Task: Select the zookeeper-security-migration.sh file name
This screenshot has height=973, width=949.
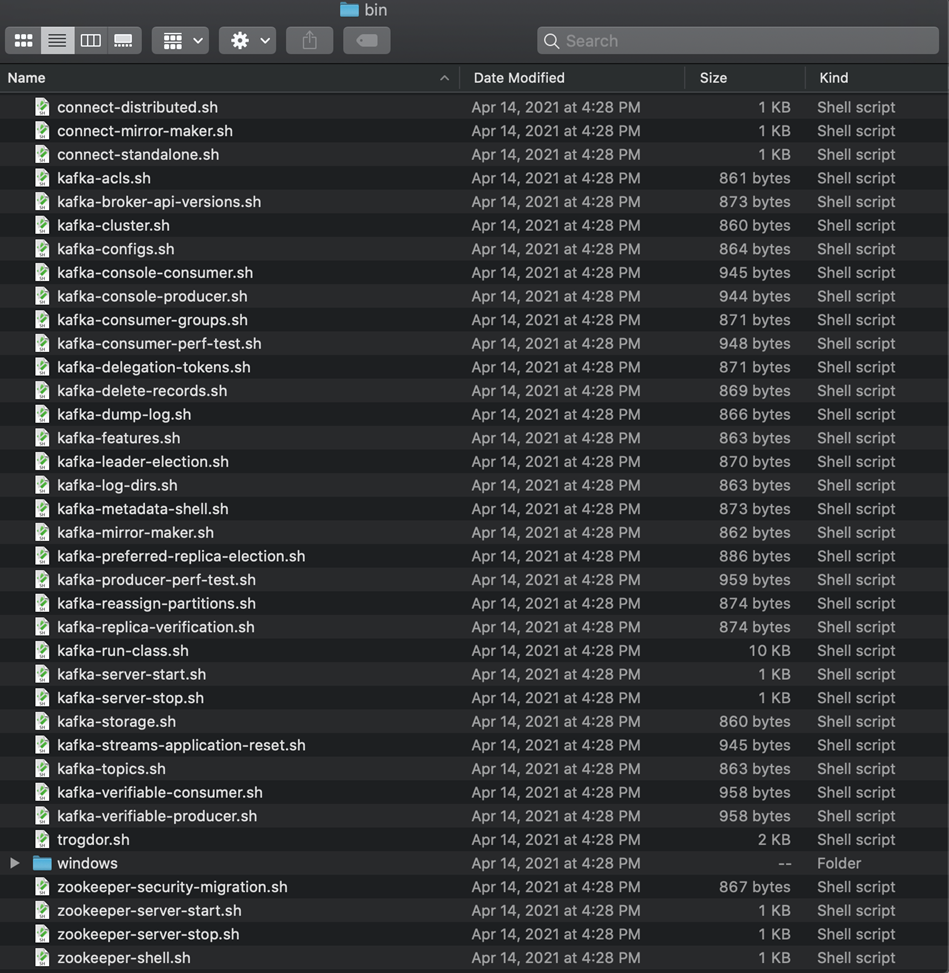Action: point(173,887)
